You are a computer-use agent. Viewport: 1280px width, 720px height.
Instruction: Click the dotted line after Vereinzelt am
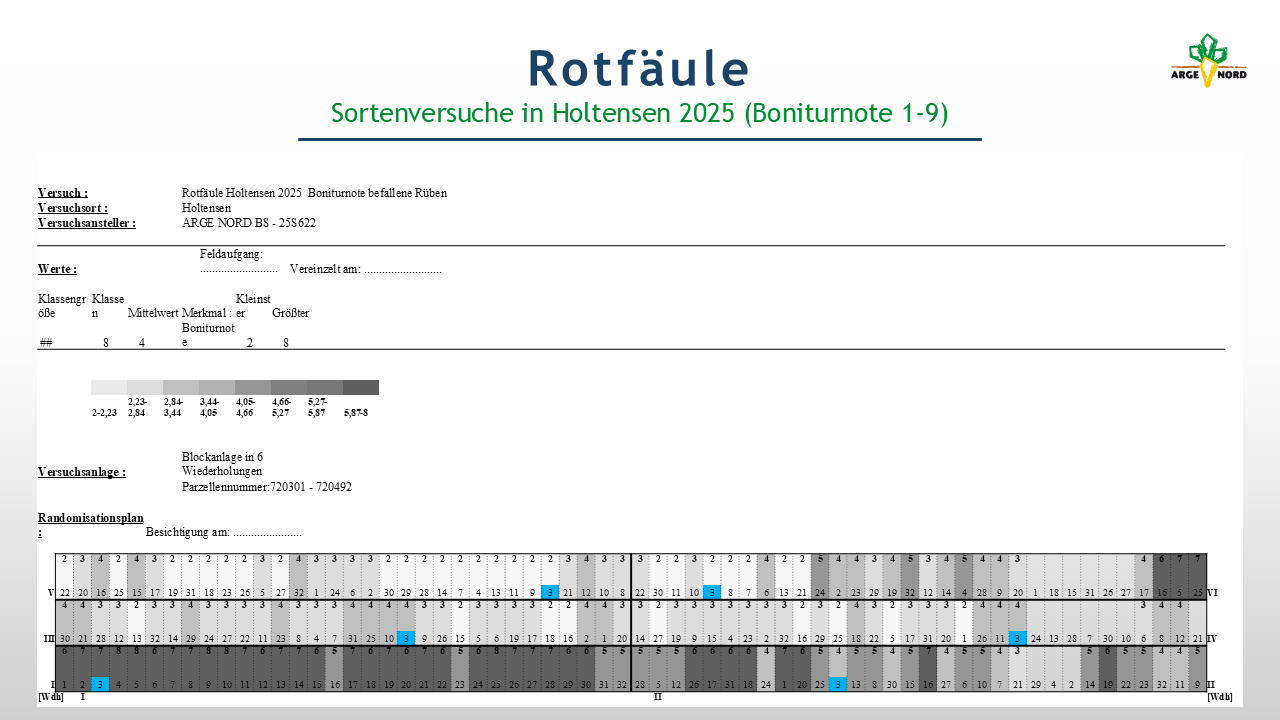[x=402, y=270]
